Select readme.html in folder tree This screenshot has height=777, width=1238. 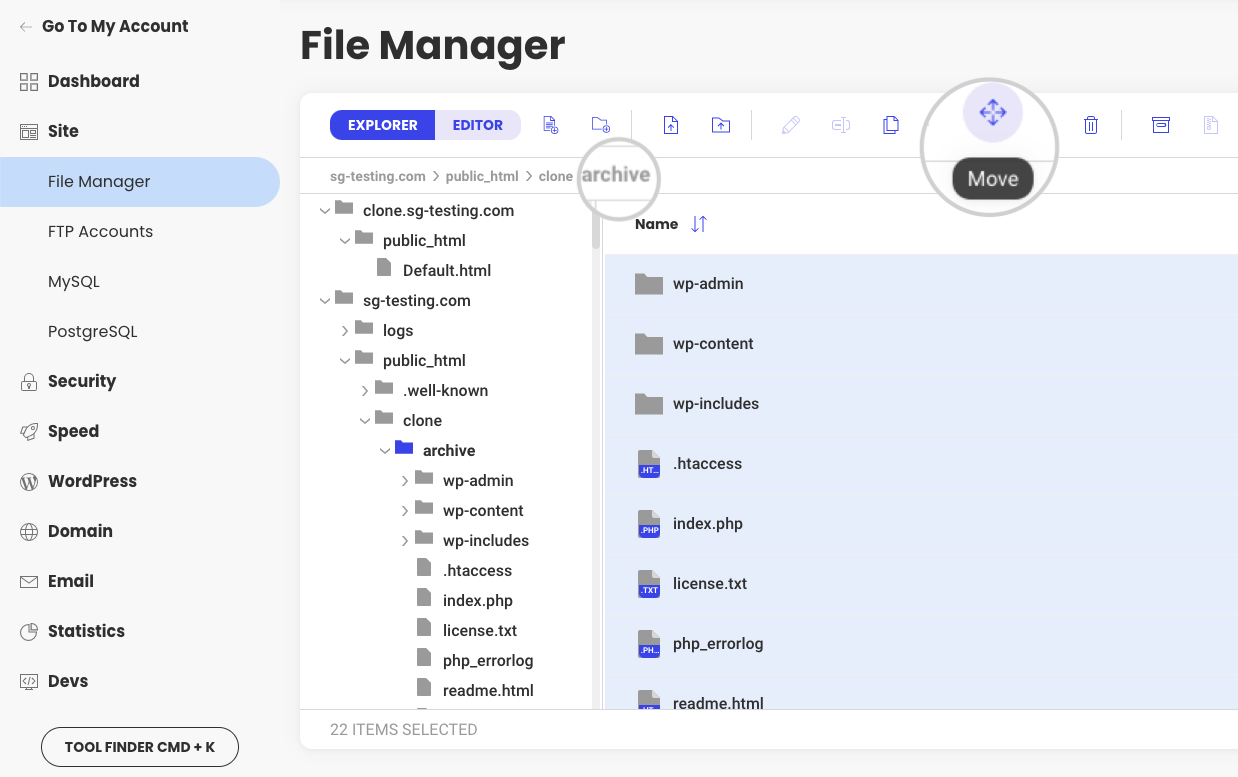click(x=488, y=691)
